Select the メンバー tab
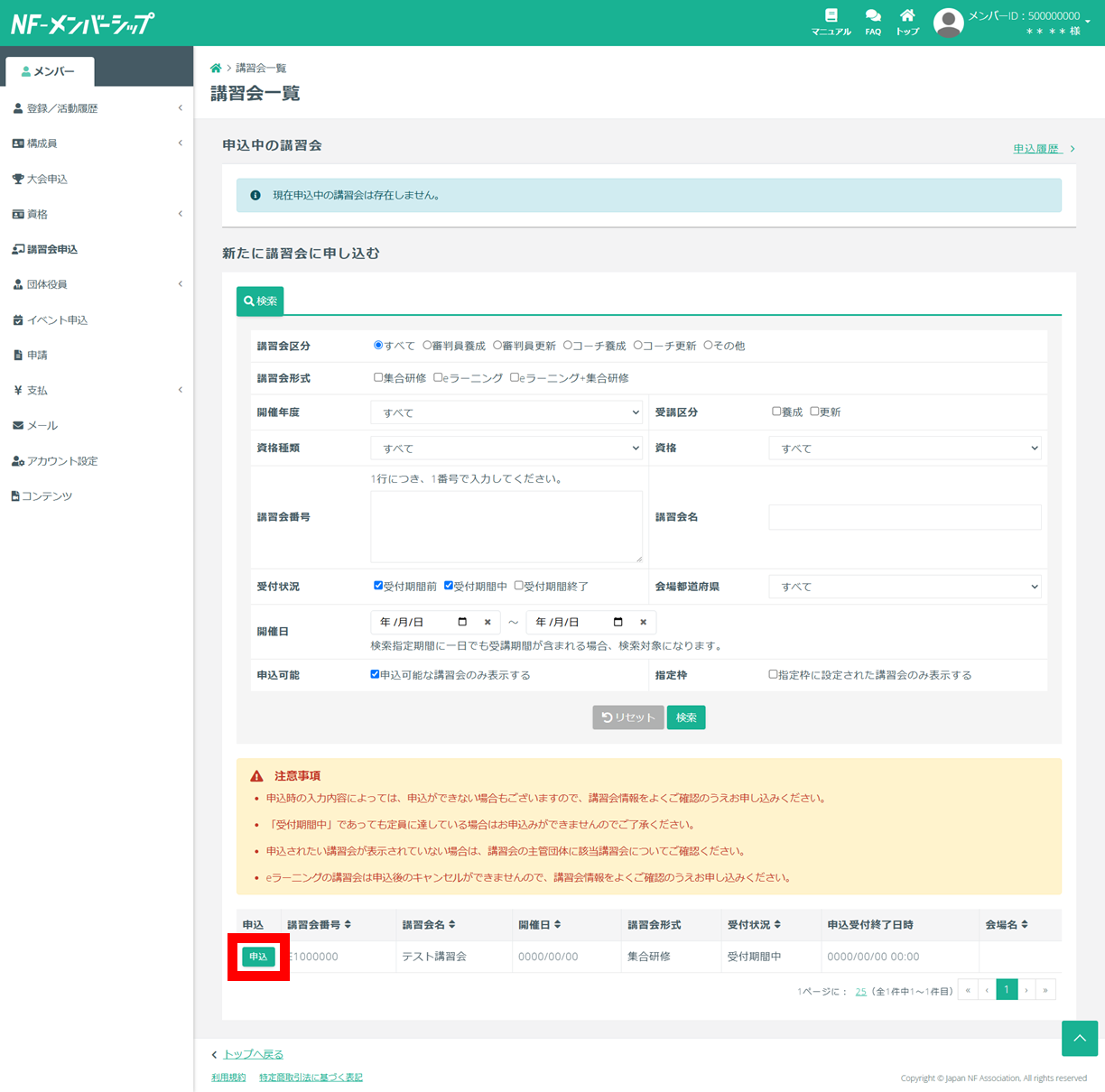The image size is (1105, 1092). 50,71
